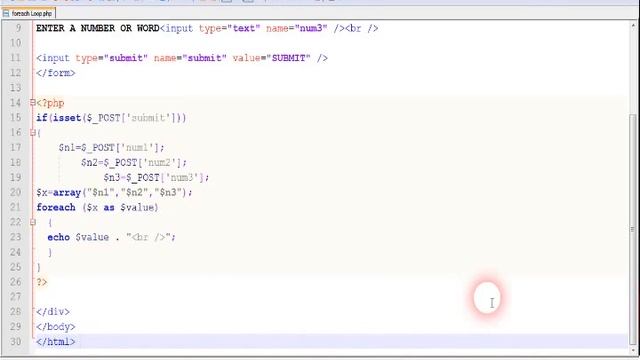Click the echo keyword on line 23

pyautogui.click(x=58, y=237)
